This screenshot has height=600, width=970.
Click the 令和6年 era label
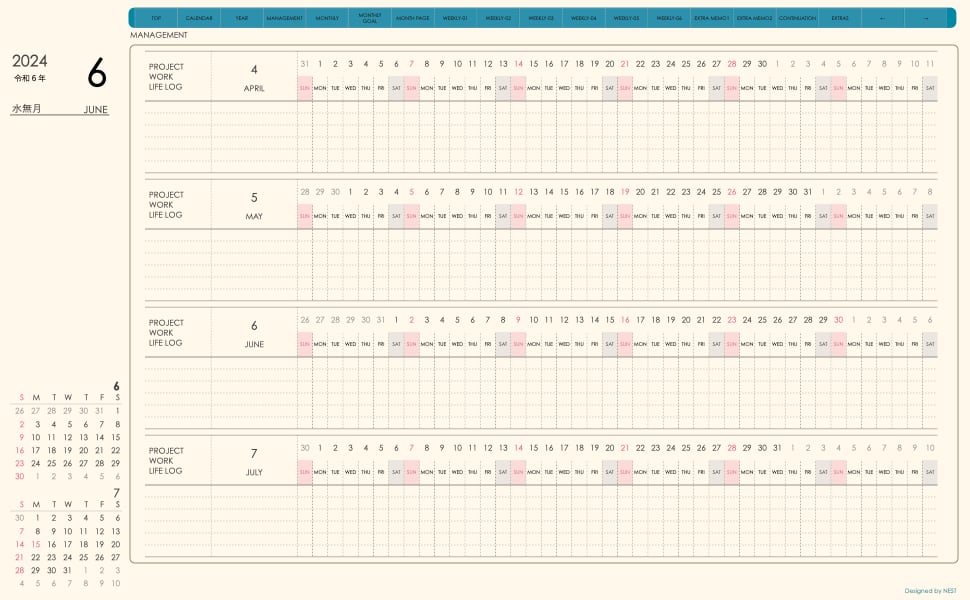click(30, 79)
